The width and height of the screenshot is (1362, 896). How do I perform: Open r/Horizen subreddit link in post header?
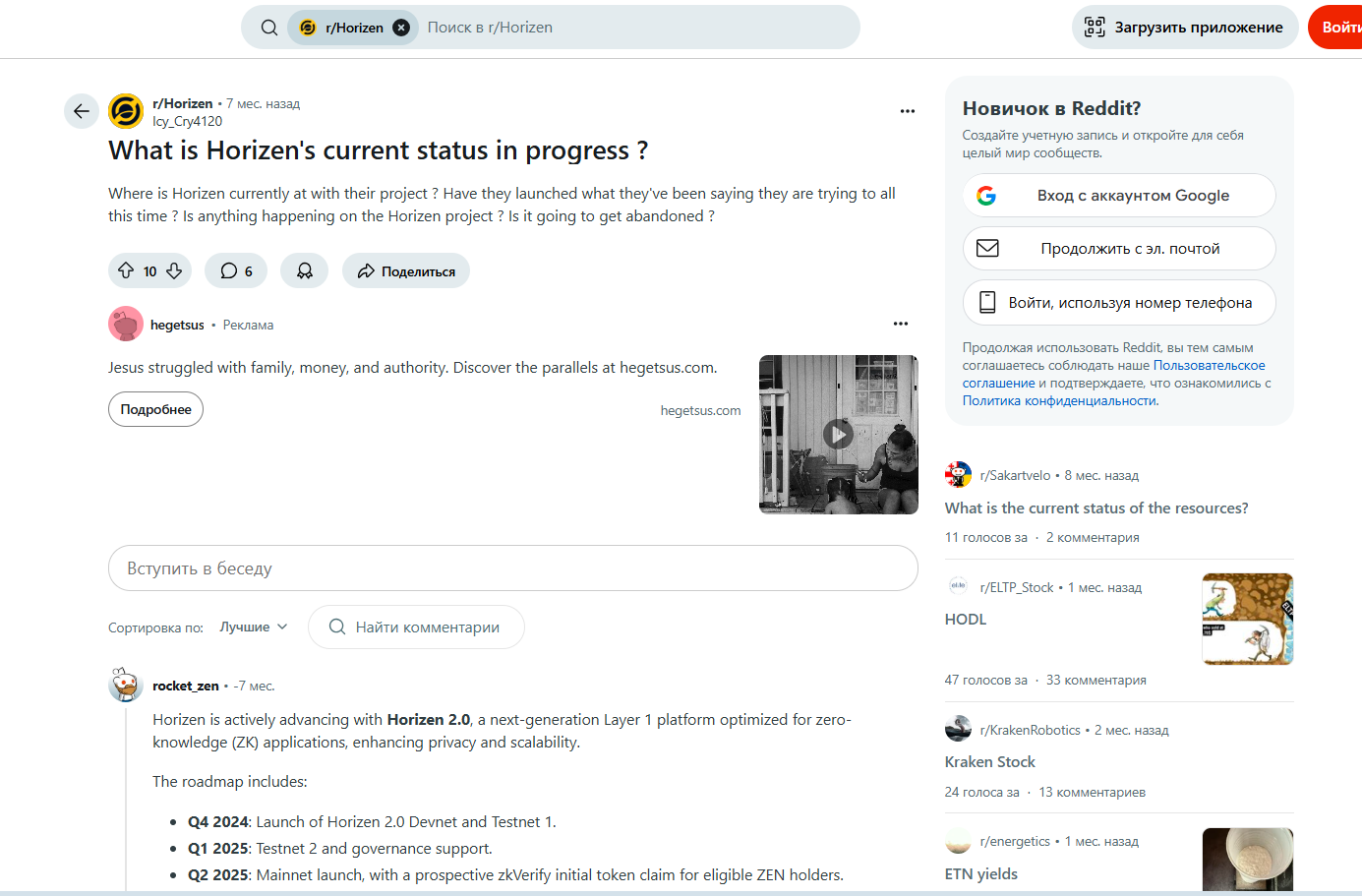coord(182,103)
